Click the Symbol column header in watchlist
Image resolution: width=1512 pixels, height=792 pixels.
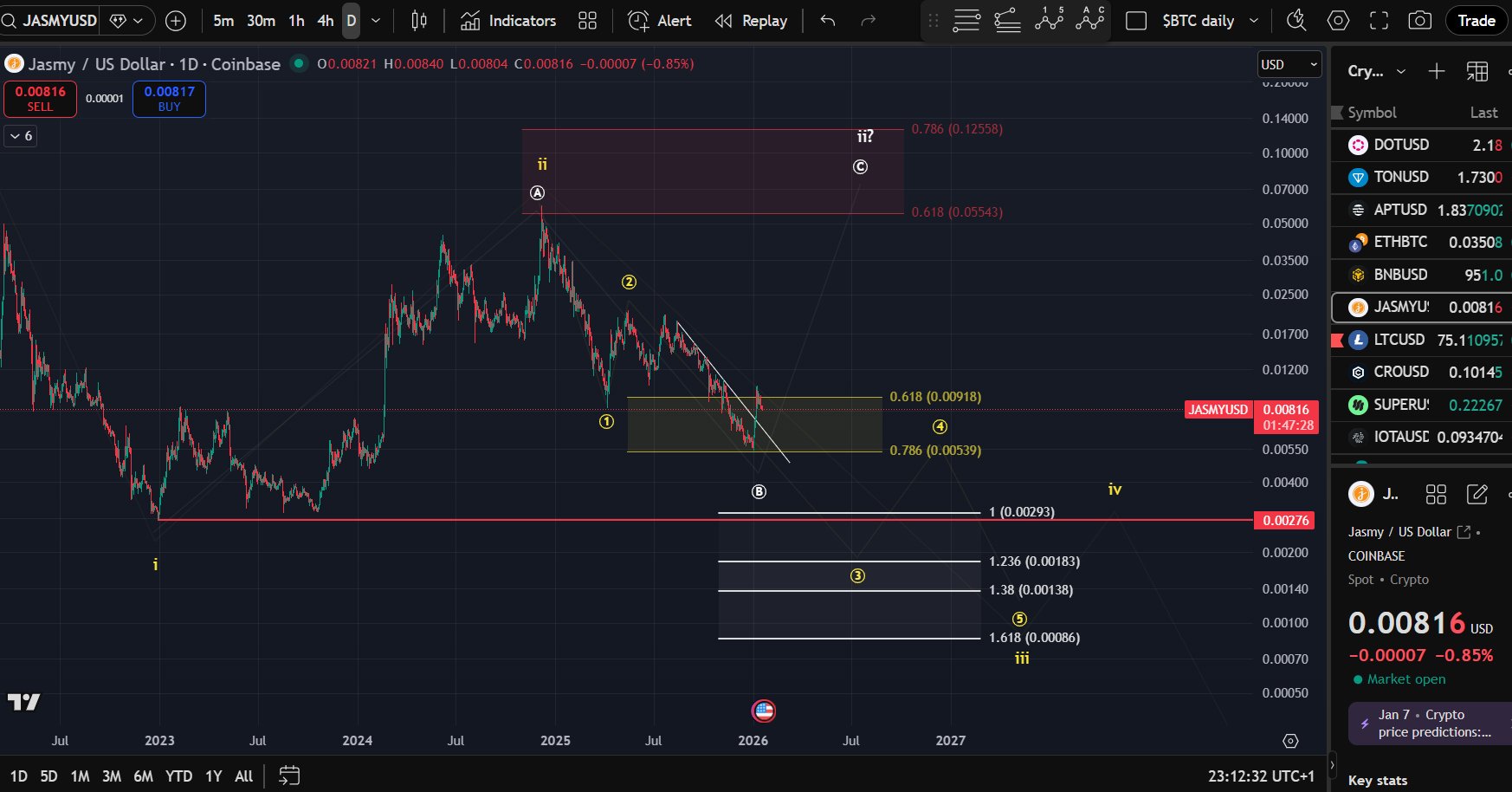point(1372,113)
